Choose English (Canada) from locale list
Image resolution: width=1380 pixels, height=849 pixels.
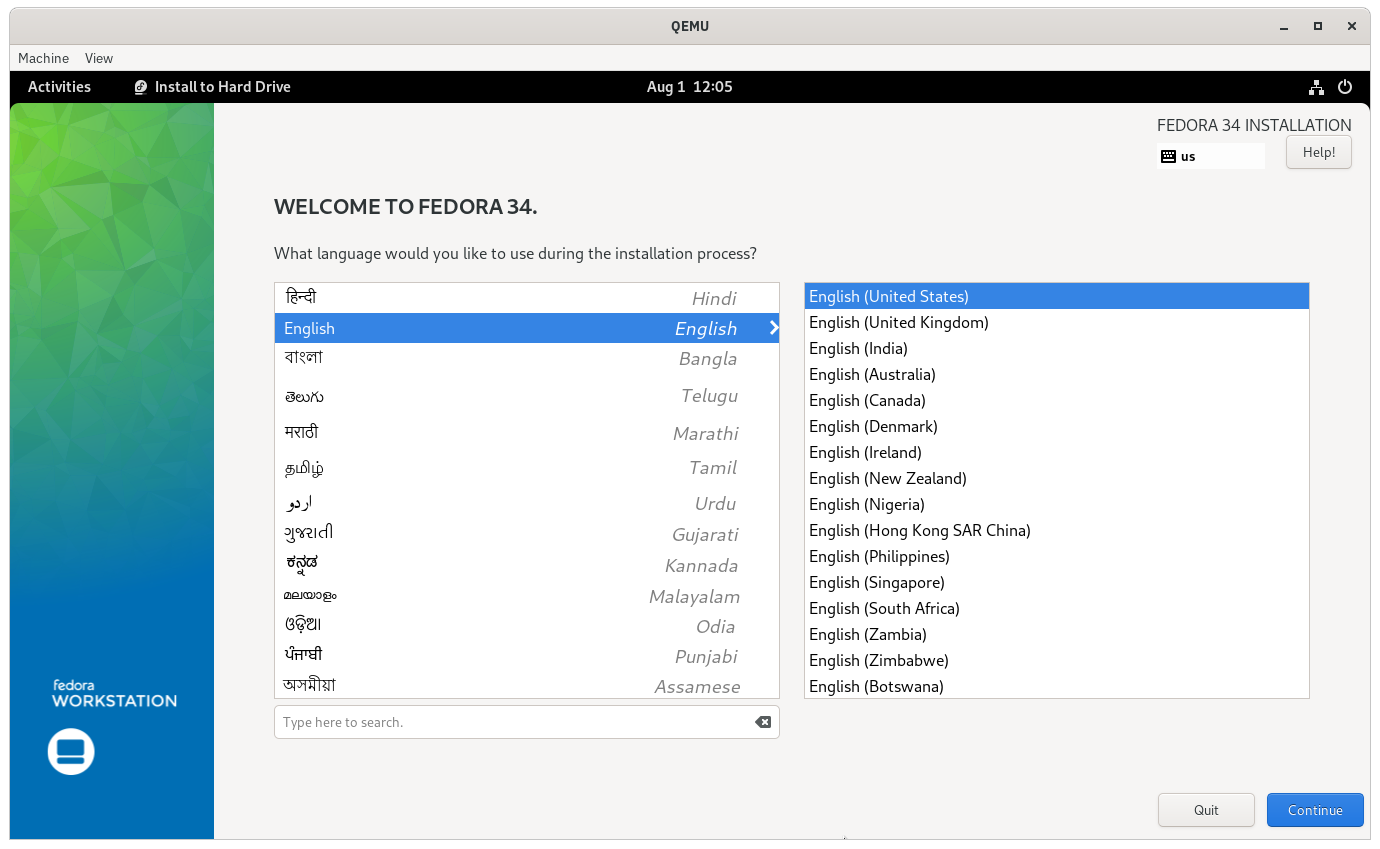[1057, 400]
